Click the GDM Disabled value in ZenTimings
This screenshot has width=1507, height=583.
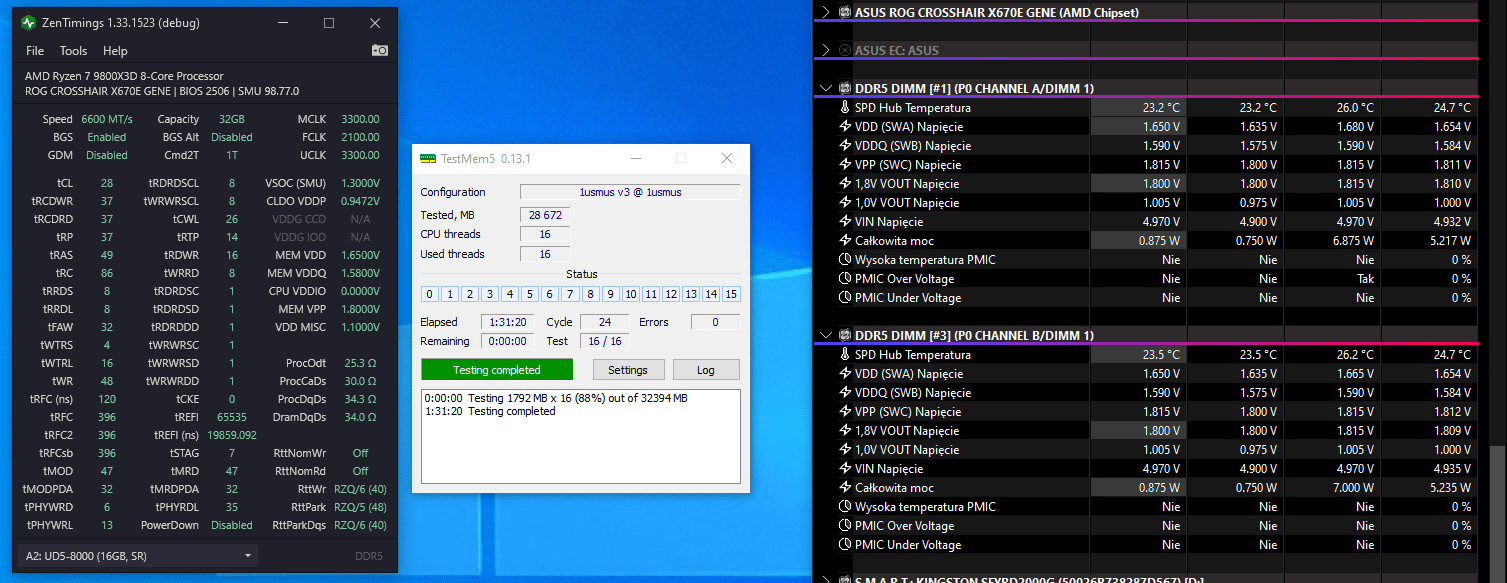coord(107,155)
